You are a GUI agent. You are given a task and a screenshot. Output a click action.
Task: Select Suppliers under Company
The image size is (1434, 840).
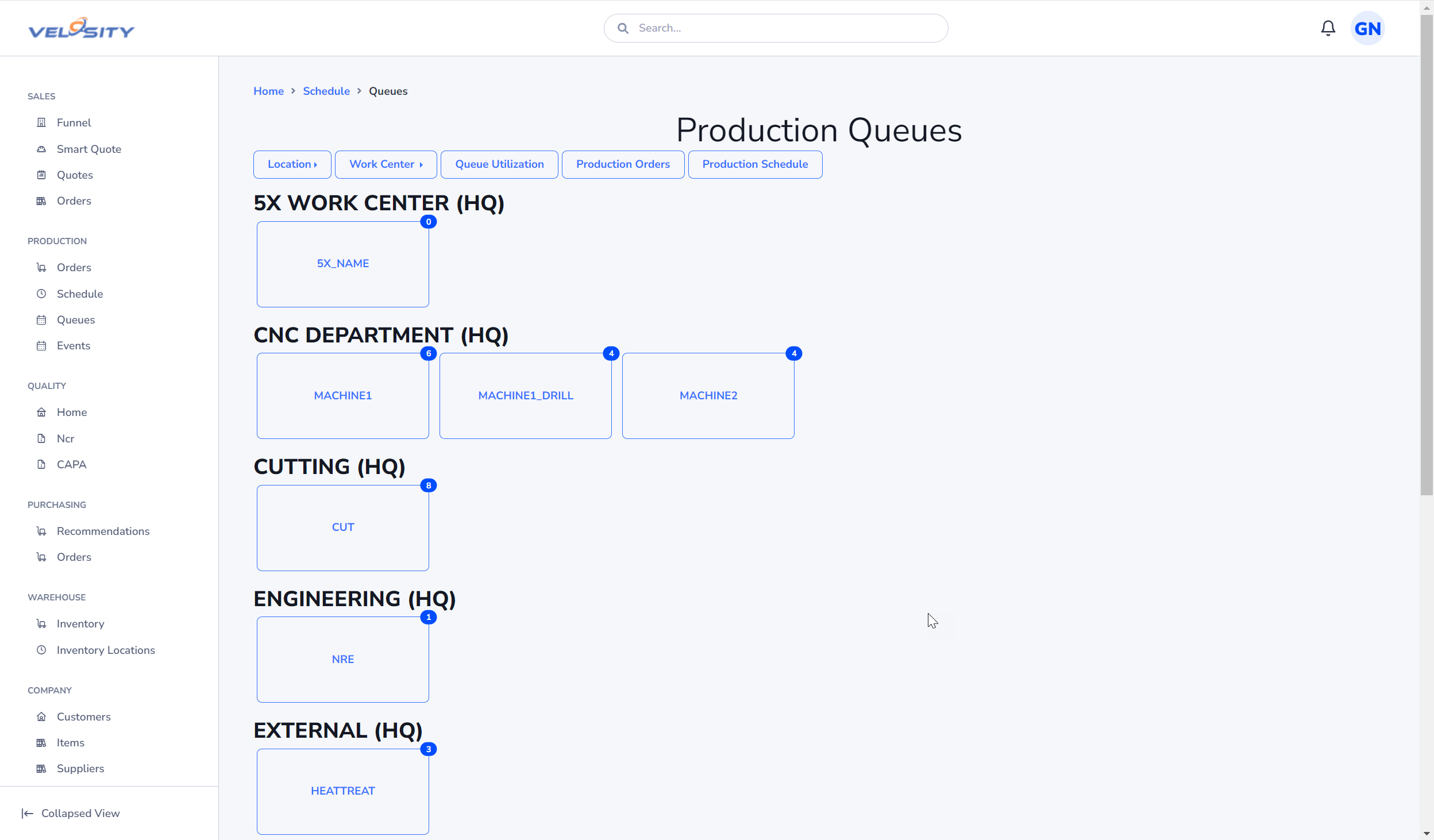(80, 768)
